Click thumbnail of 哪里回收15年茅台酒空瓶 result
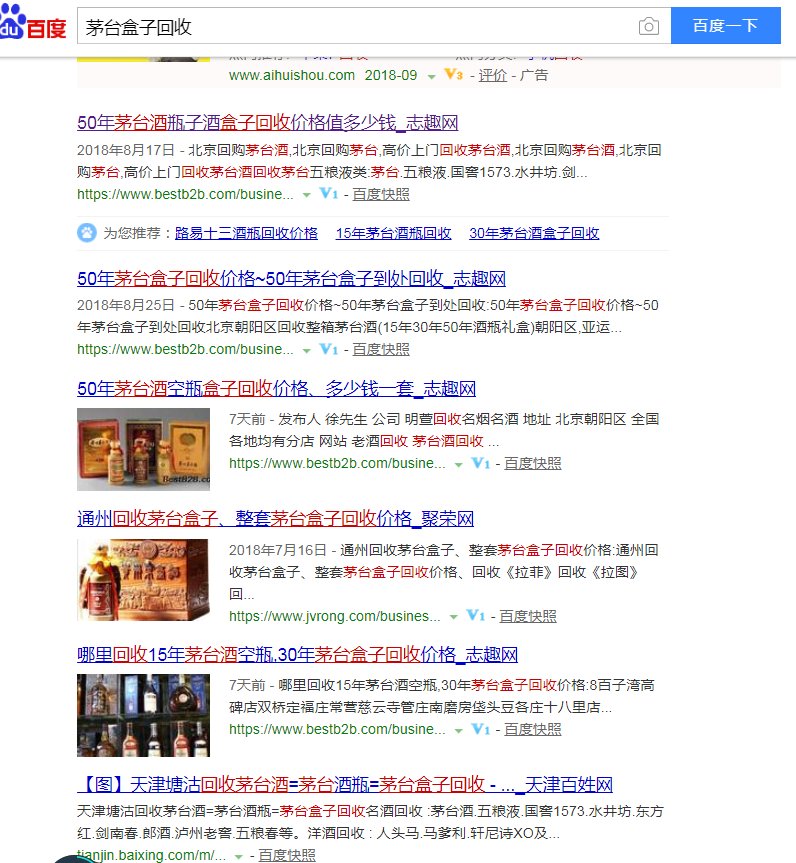796x863 pixels. tap(143, 715)
